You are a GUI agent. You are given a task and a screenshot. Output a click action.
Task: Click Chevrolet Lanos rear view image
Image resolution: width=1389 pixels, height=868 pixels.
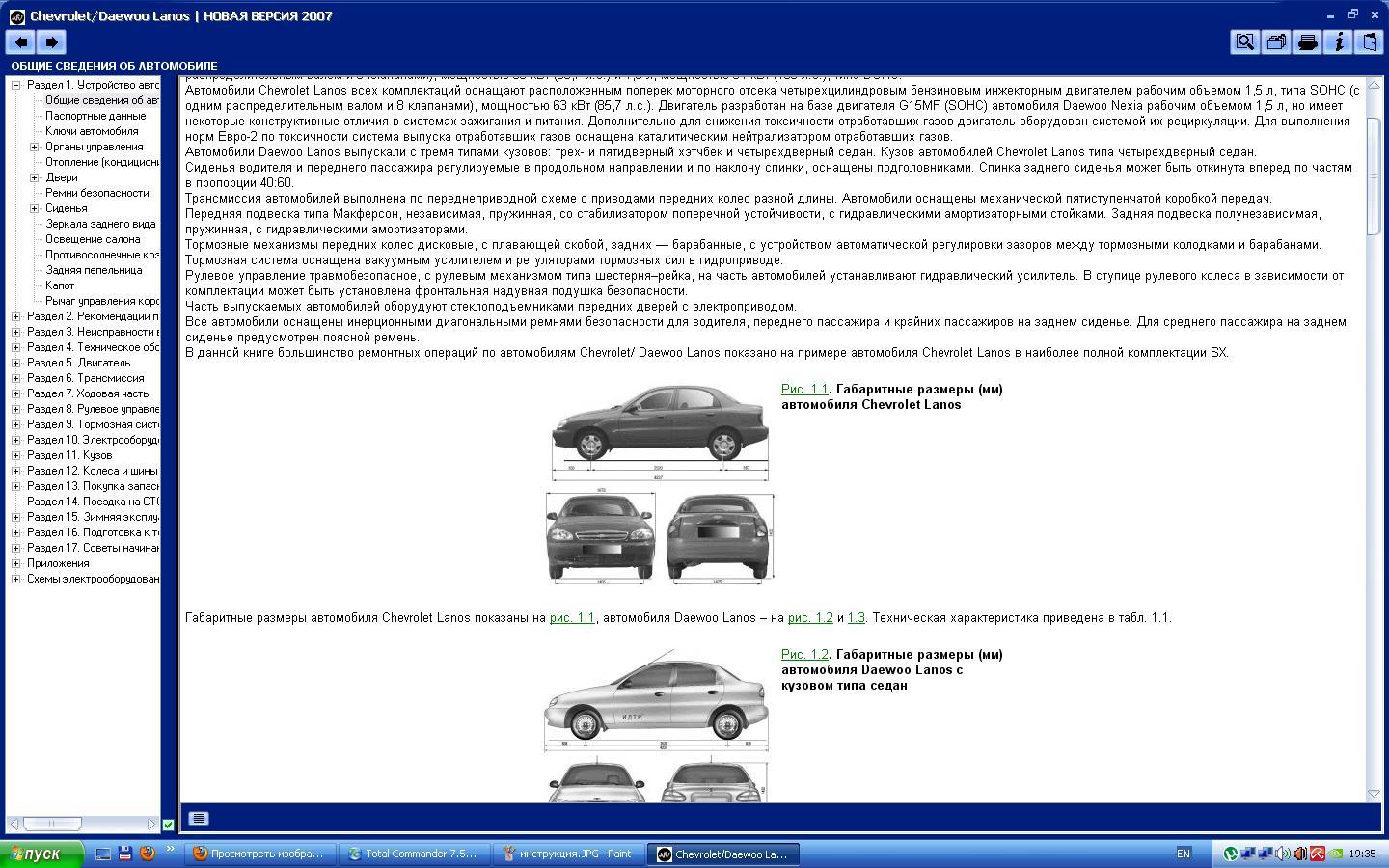(x=721, y=536)
